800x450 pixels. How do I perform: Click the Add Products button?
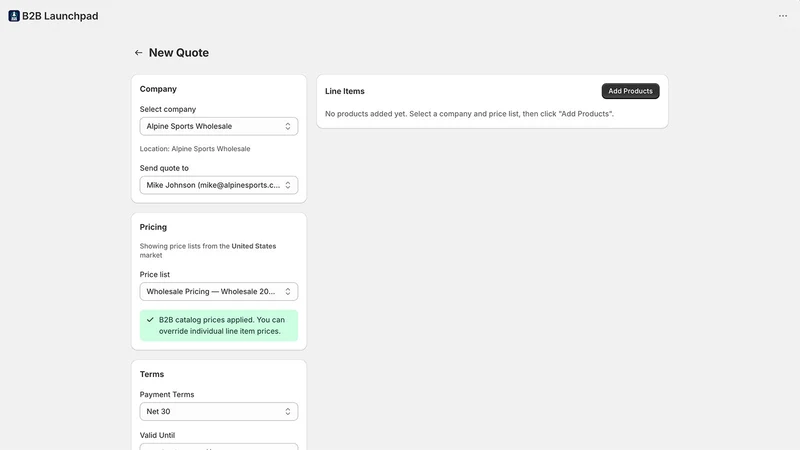click(630, 91)
